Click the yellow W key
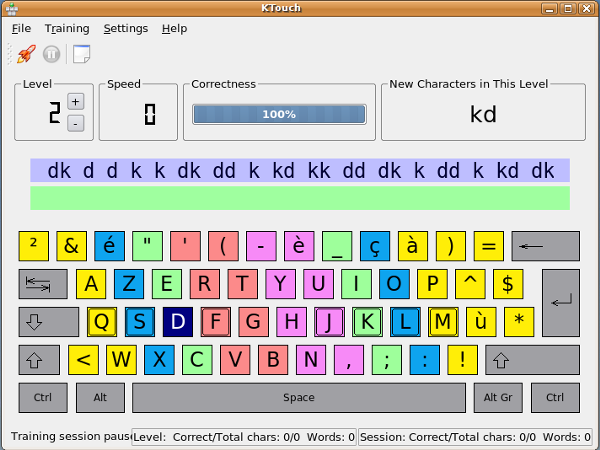 pos(121,360)
